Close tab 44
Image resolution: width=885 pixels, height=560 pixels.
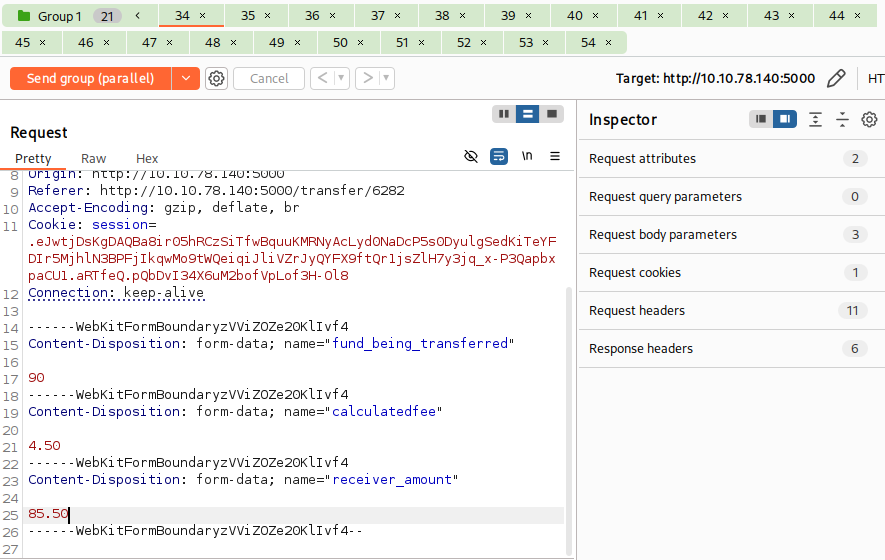coord(857,16)
